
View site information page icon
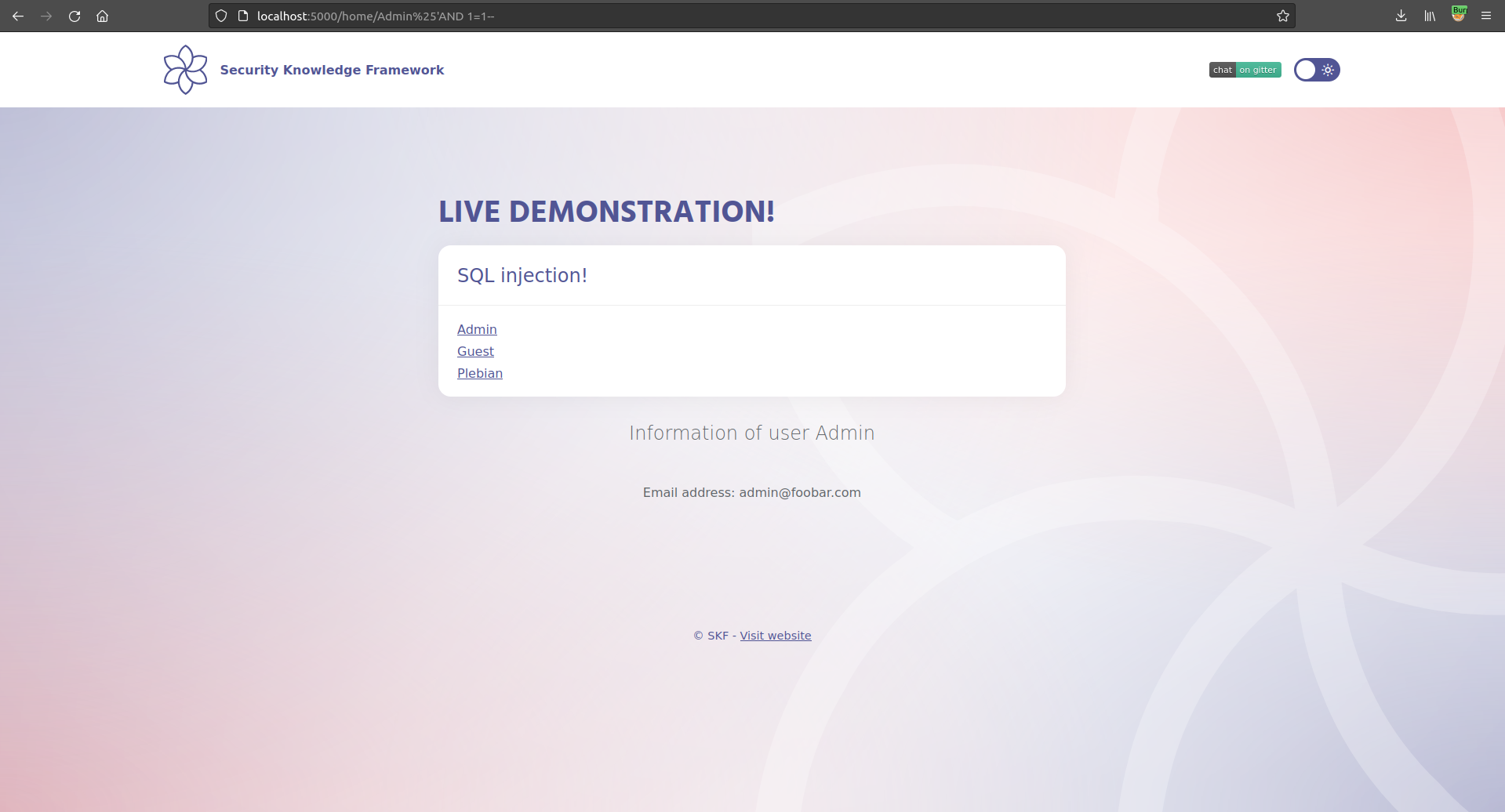tap(243, 16)
